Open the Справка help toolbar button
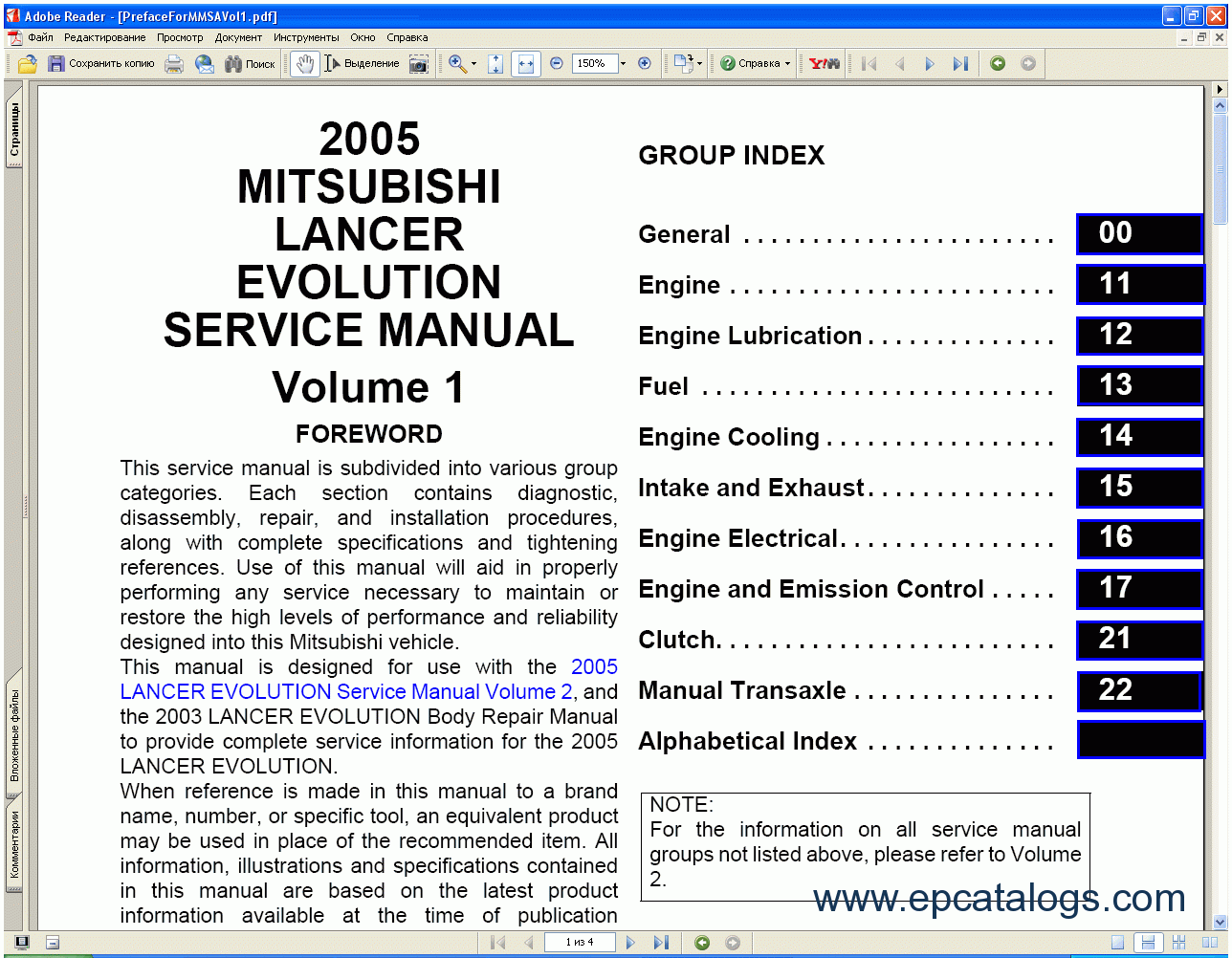This screenshot has width=1232, height=958. (x=756, y=64)
